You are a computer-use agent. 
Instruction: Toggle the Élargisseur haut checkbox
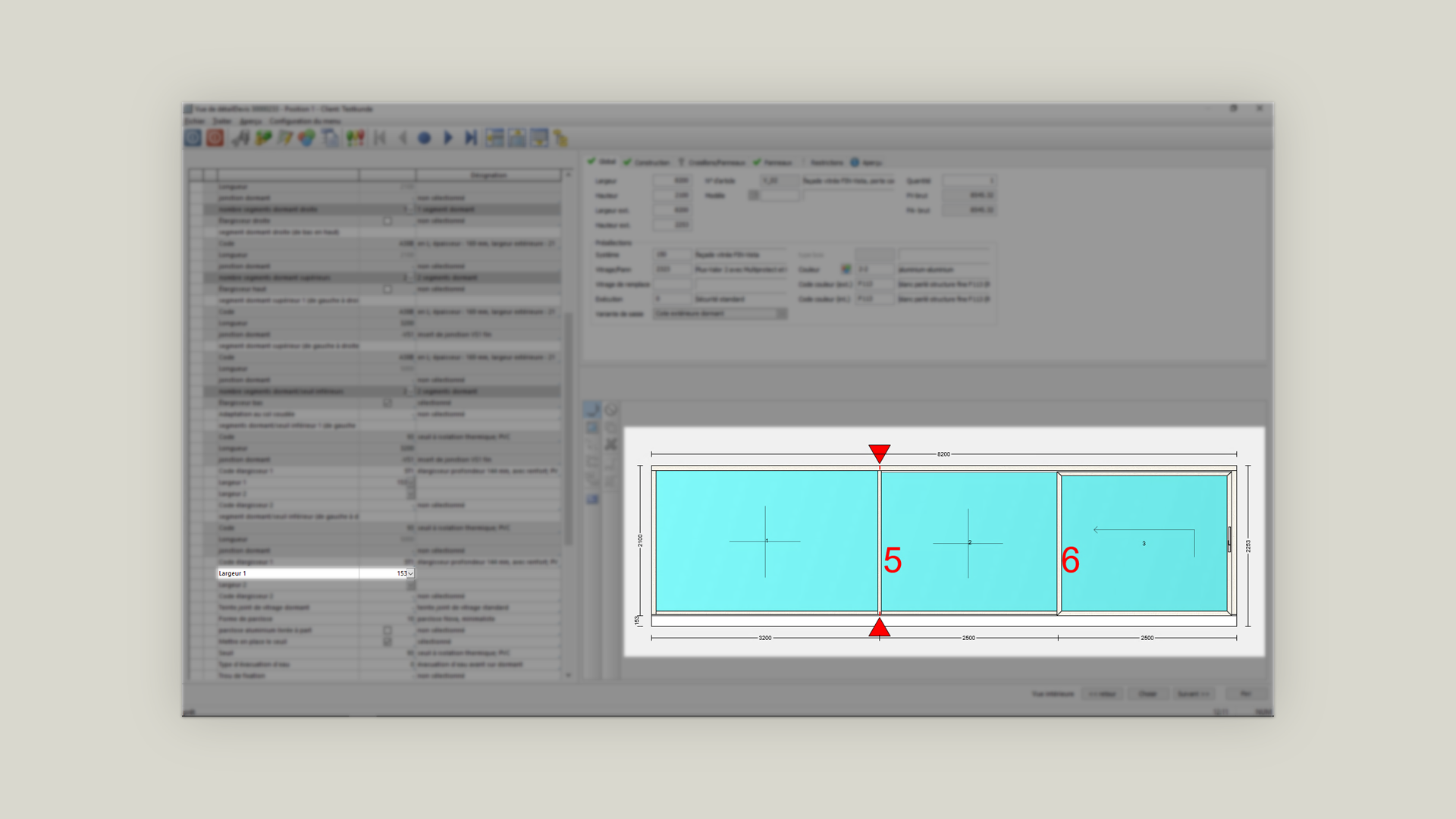pos(388,289)
